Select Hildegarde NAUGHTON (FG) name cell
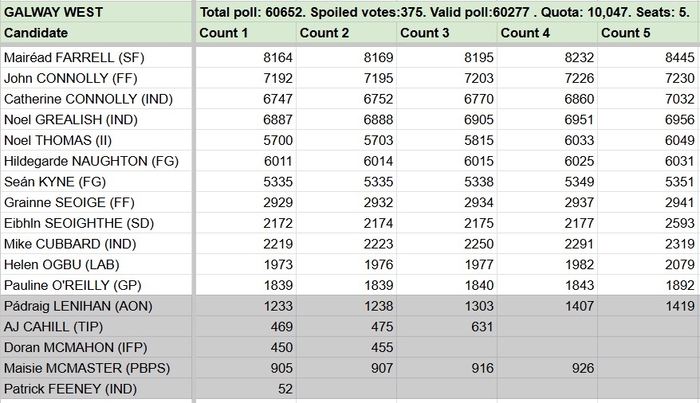 [97, 161]
